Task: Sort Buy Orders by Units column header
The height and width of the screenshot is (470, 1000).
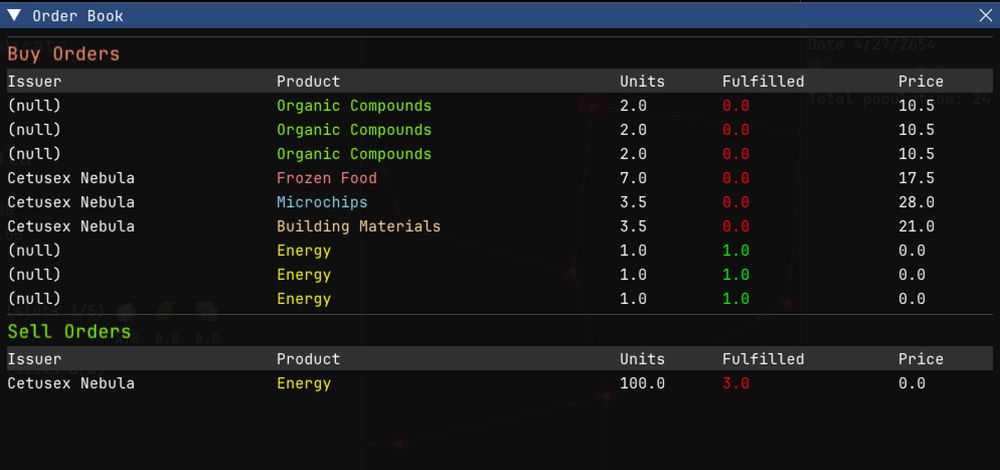Action: pos(642,82)
